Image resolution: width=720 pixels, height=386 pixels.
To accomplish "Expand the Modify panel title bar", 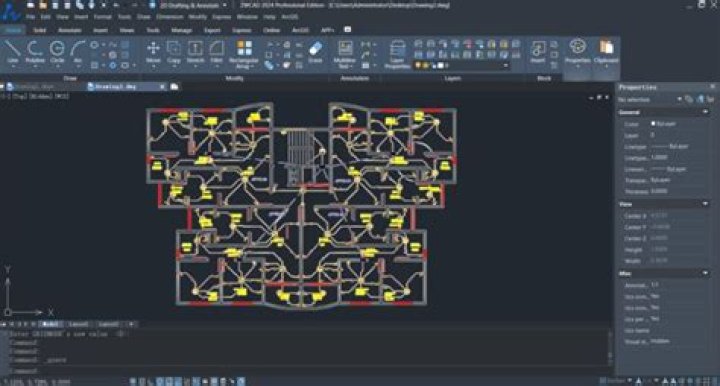I will coord(234,78).
